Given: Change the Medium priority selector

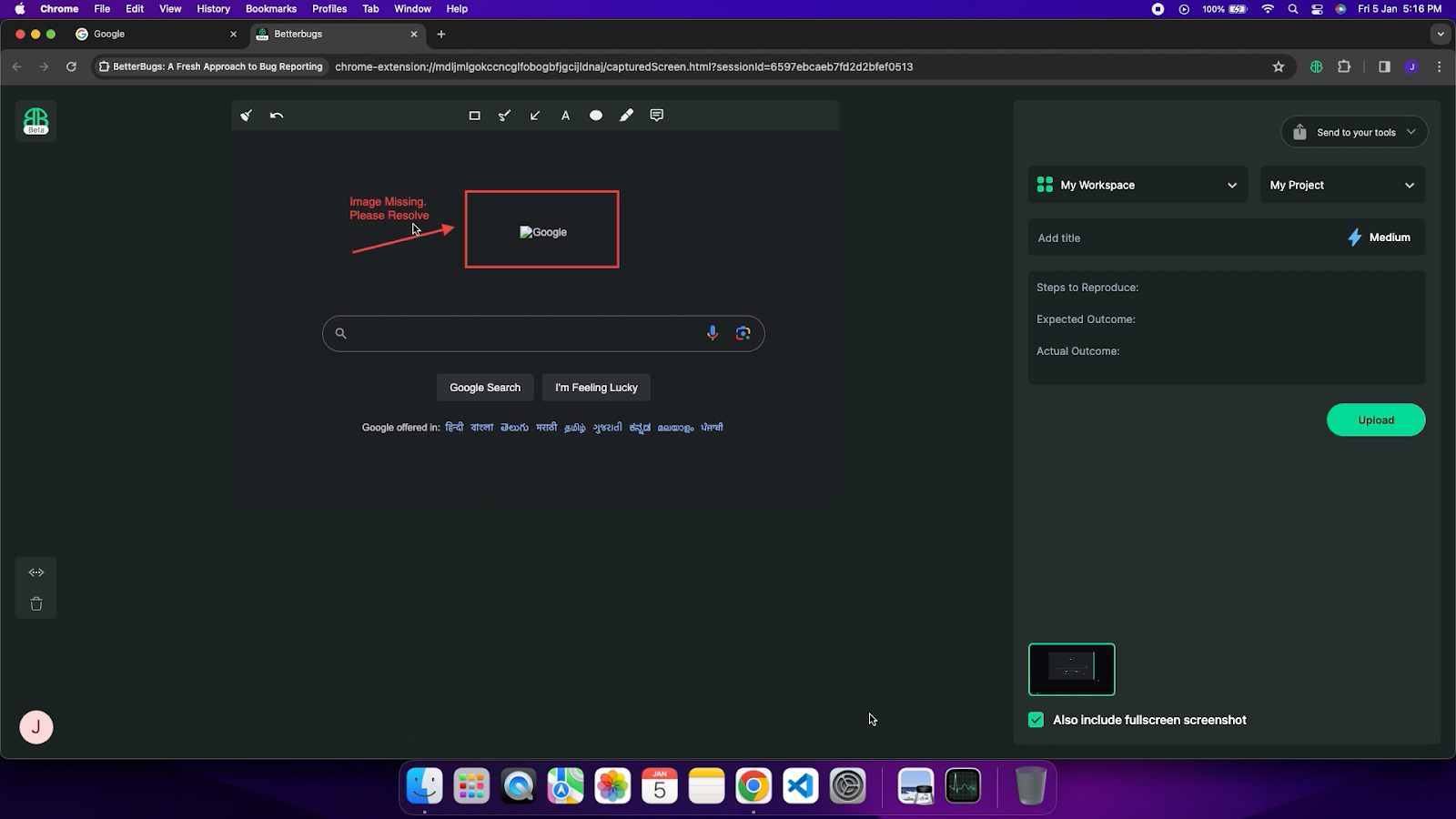Looking at the screenshot, I should click(x=1379, y=238).
